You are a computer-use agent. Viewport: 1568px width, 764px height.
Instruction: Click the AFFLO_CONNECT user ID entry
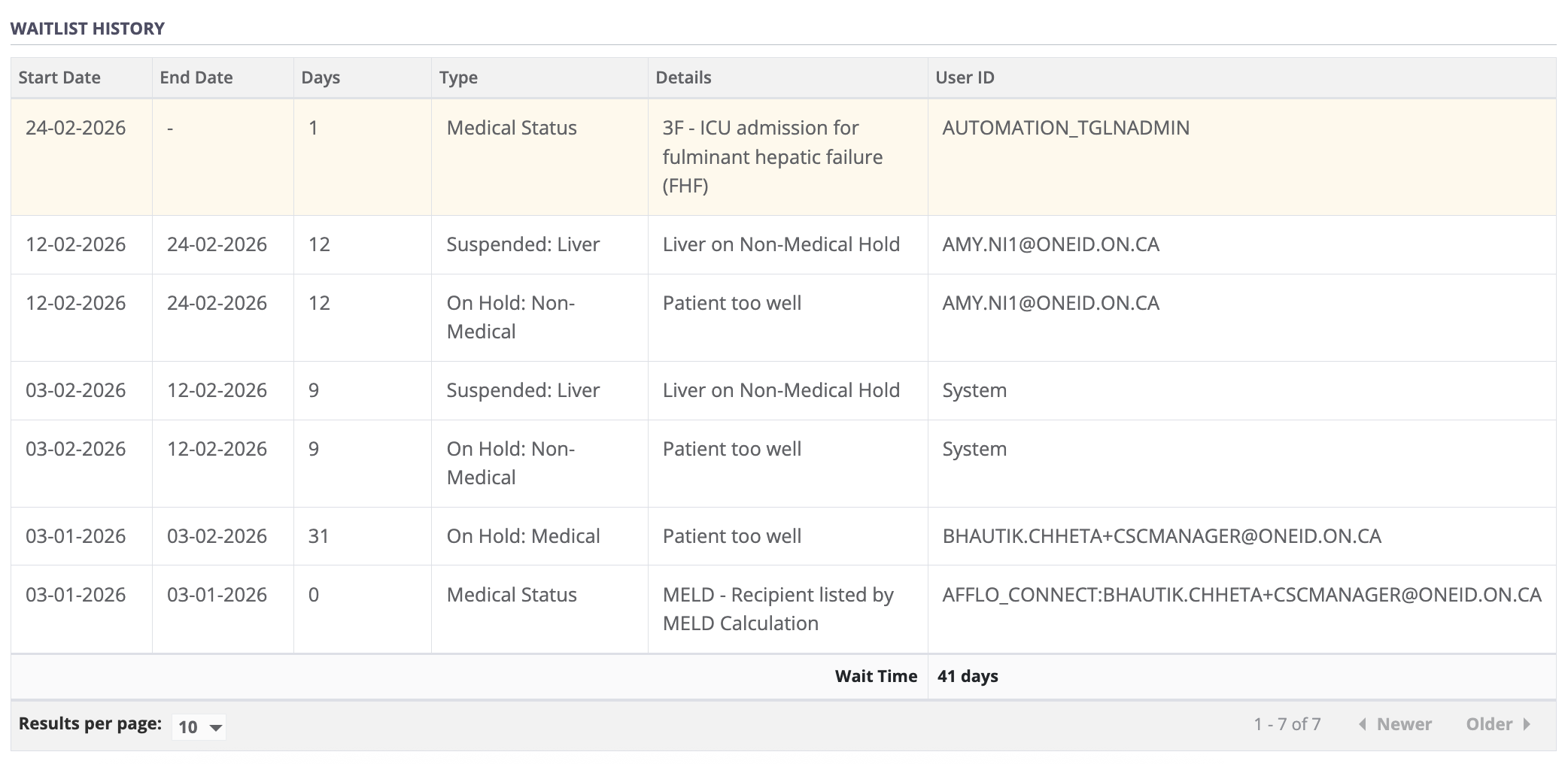click(1241, 595)
